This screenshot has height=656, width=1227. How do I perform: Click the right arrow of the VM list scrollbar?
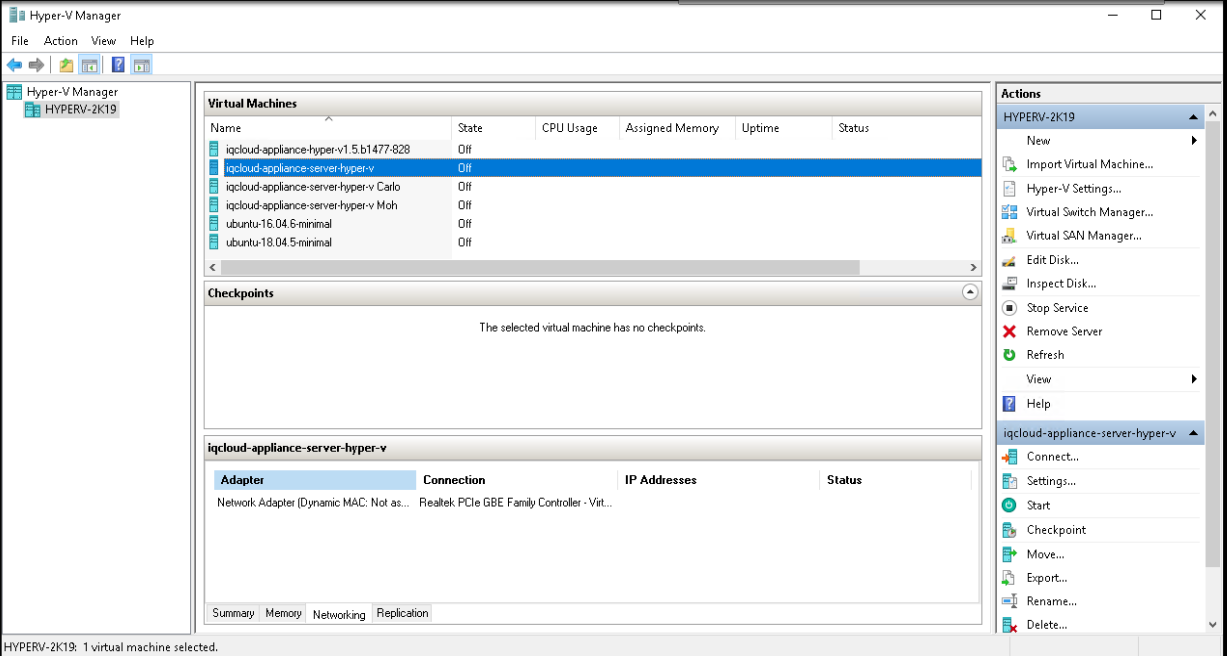pos(973,268)
